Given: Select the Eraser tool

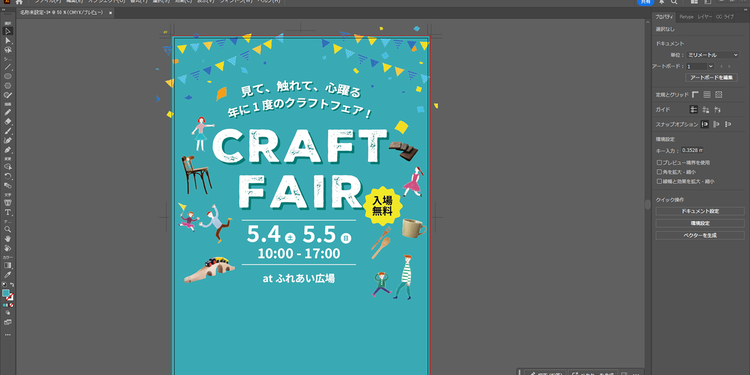Looking at the screenshot, I should [8, 121].
